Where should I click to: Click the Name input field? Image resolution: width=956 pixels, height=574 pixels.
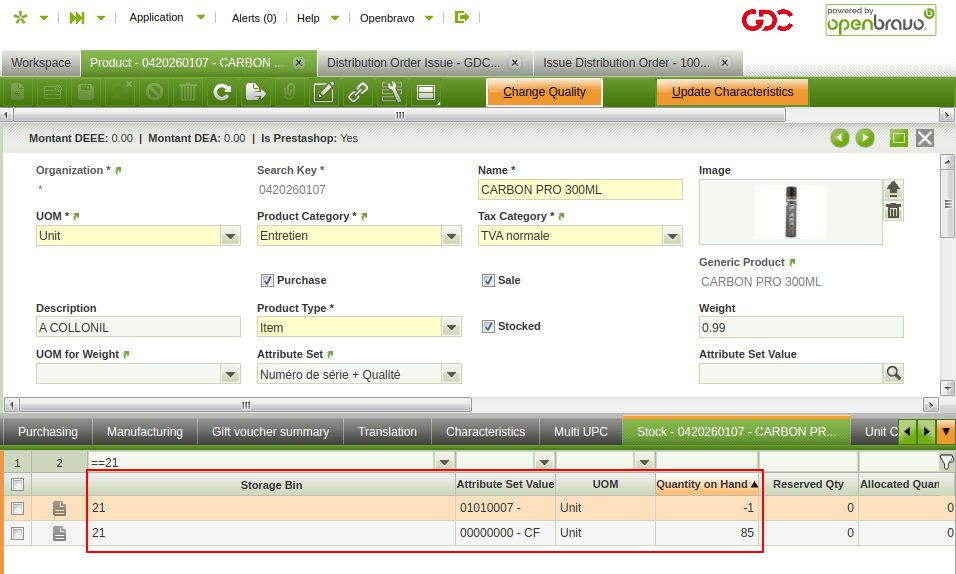tap(580, 190)
